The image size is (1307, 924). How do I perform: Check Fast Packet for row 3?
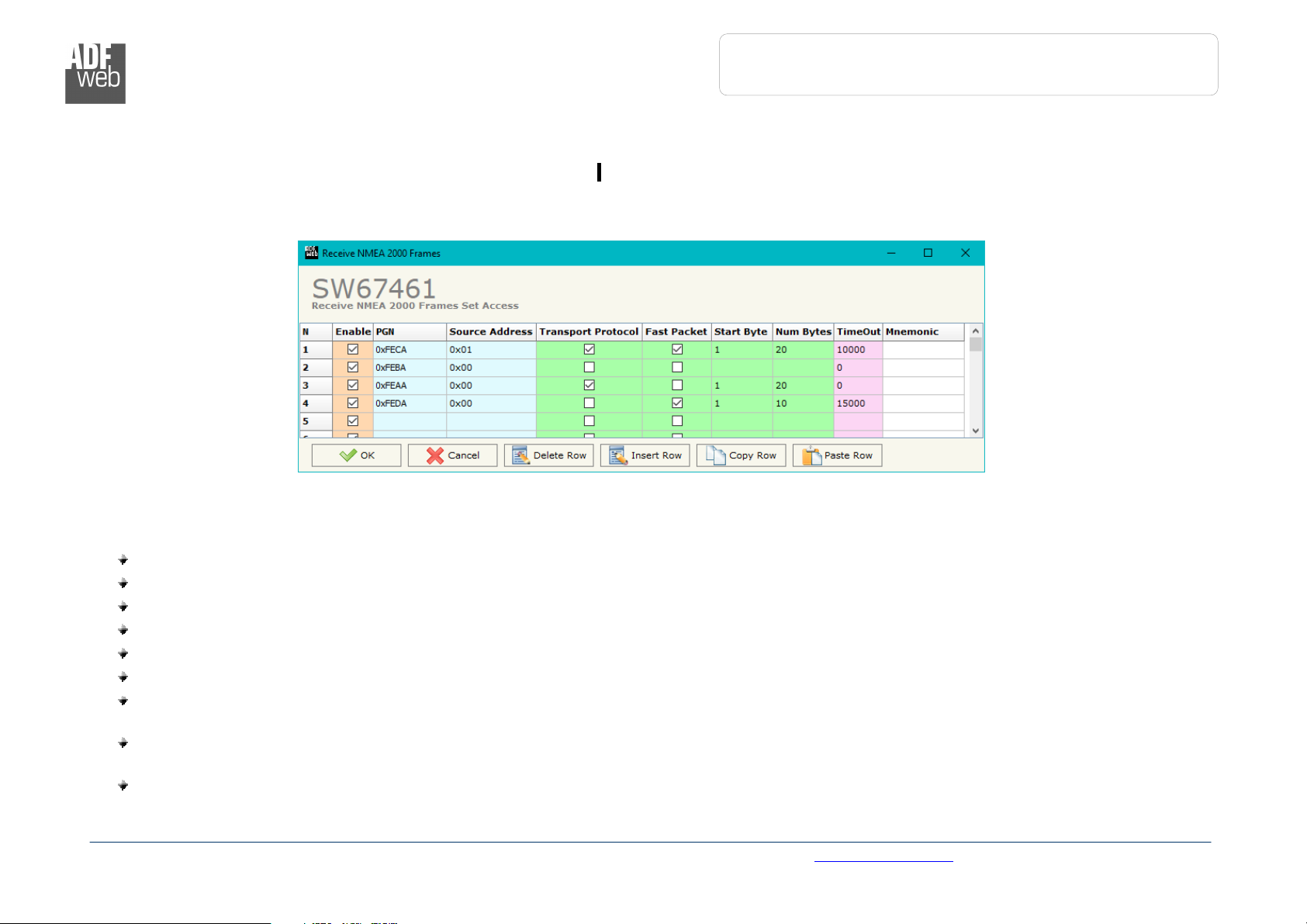pos(677,385)
